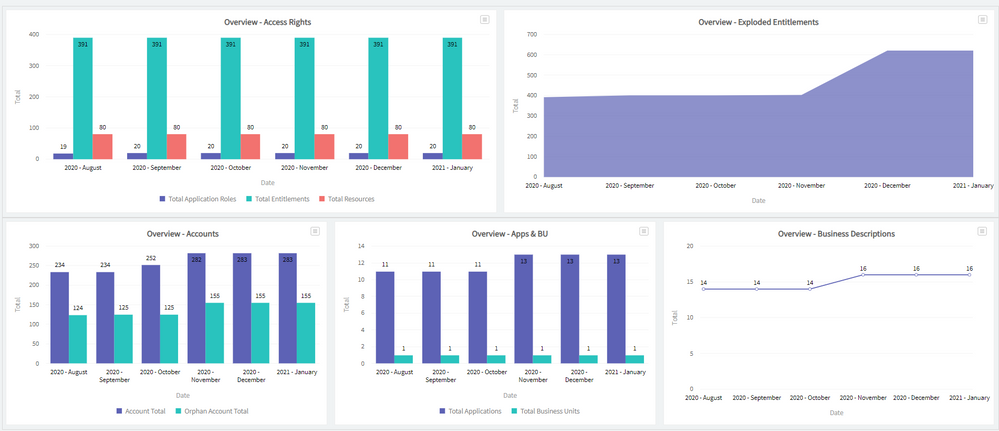Click the 19 Application Roles bar for August

pos(63,156)
